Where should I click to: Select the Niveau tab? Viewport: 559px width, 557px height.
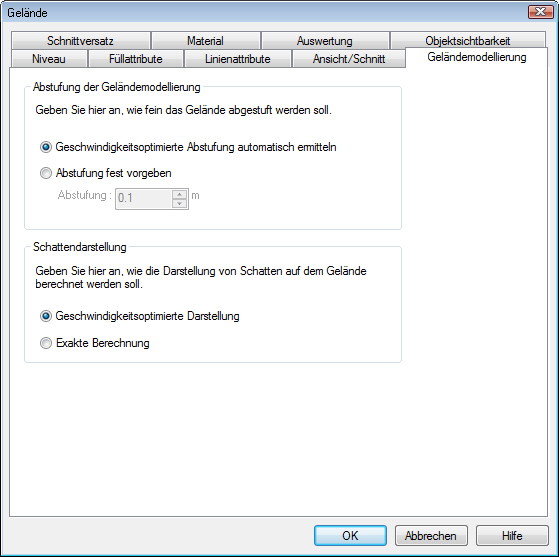click(x=49, y=58)
